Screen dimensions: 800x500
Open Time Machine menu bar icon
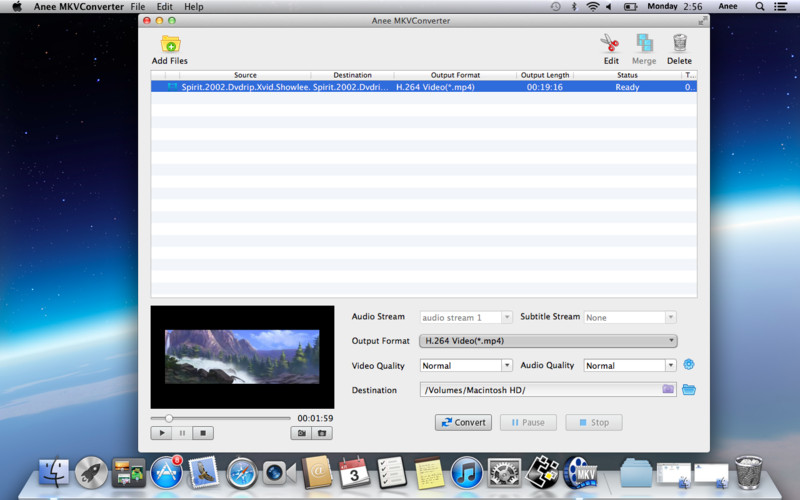point(556,7)
